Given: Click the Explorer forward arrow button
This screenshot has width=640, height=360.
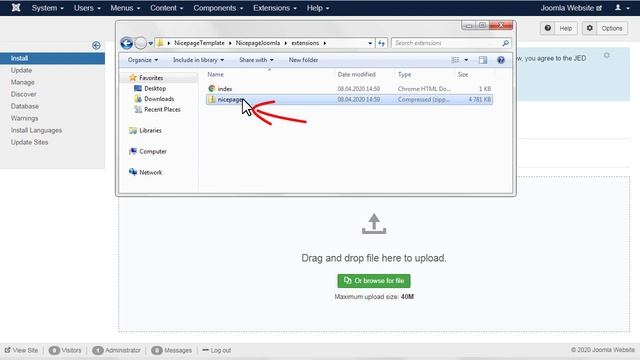Looking at the screenshot, I should (140, 43).
